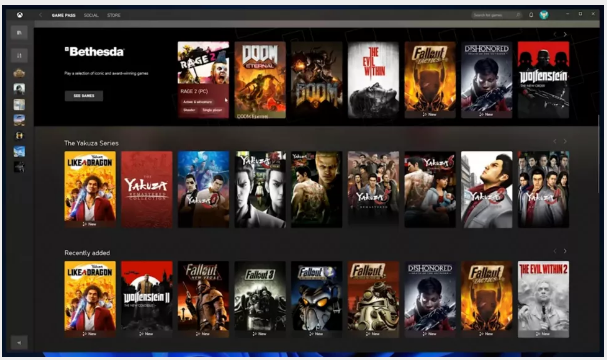
Task: Open the library icon in sidebar
Action: pyautogui.click(x=19, y=33)
